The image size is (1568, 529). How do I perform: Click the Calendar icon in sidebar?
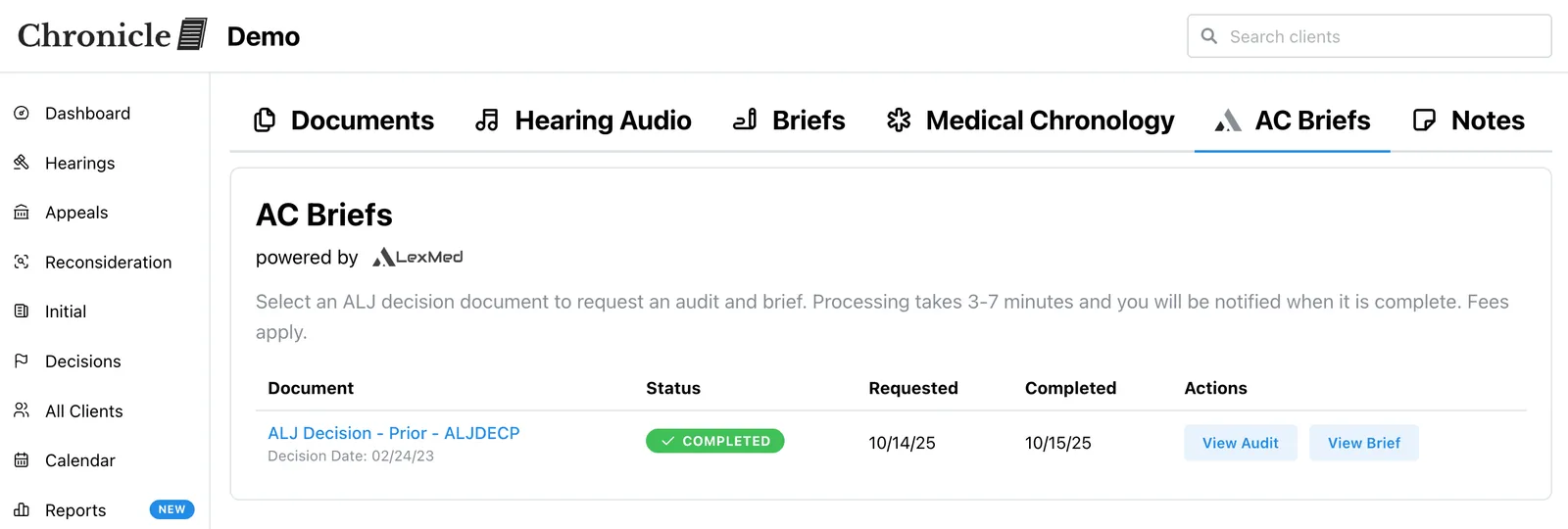(x=22, y=460)
